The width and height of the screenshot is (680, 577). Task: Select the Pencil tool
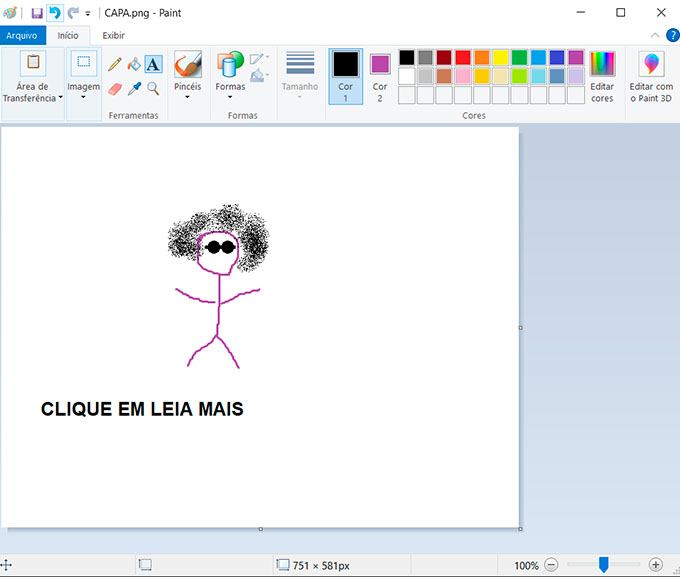coord(115,64)
